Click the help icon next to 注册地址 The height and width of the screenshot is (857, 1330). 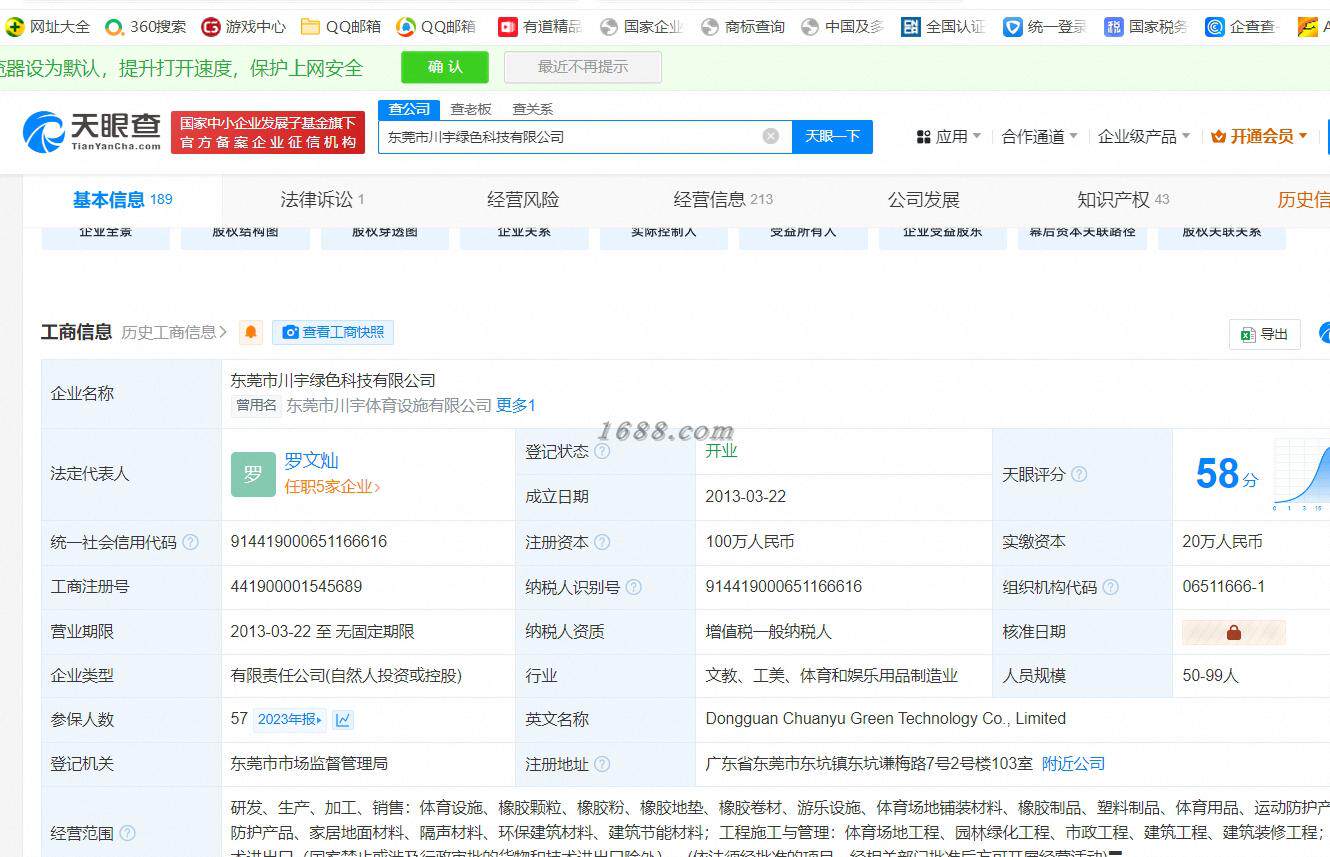pyautogui.click(x=602, y=764)
